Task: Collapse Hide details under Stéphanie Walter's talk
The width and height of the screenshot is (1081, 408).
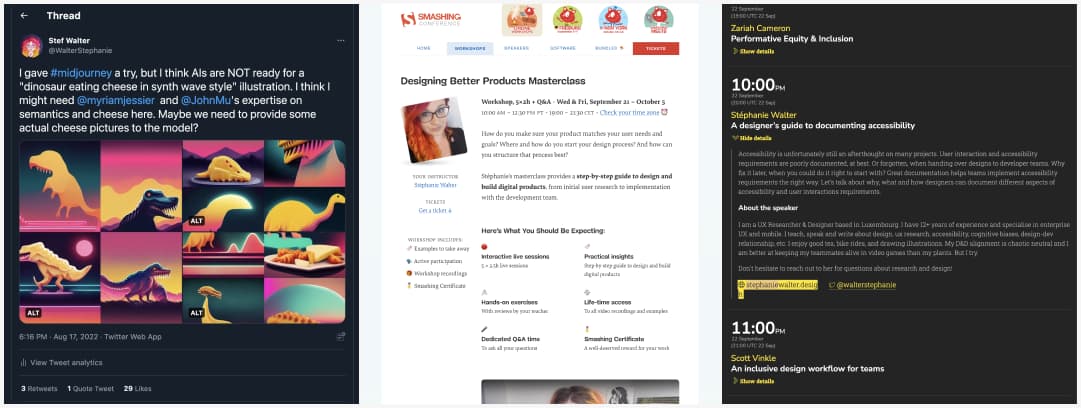Action: tap(742, 138)
